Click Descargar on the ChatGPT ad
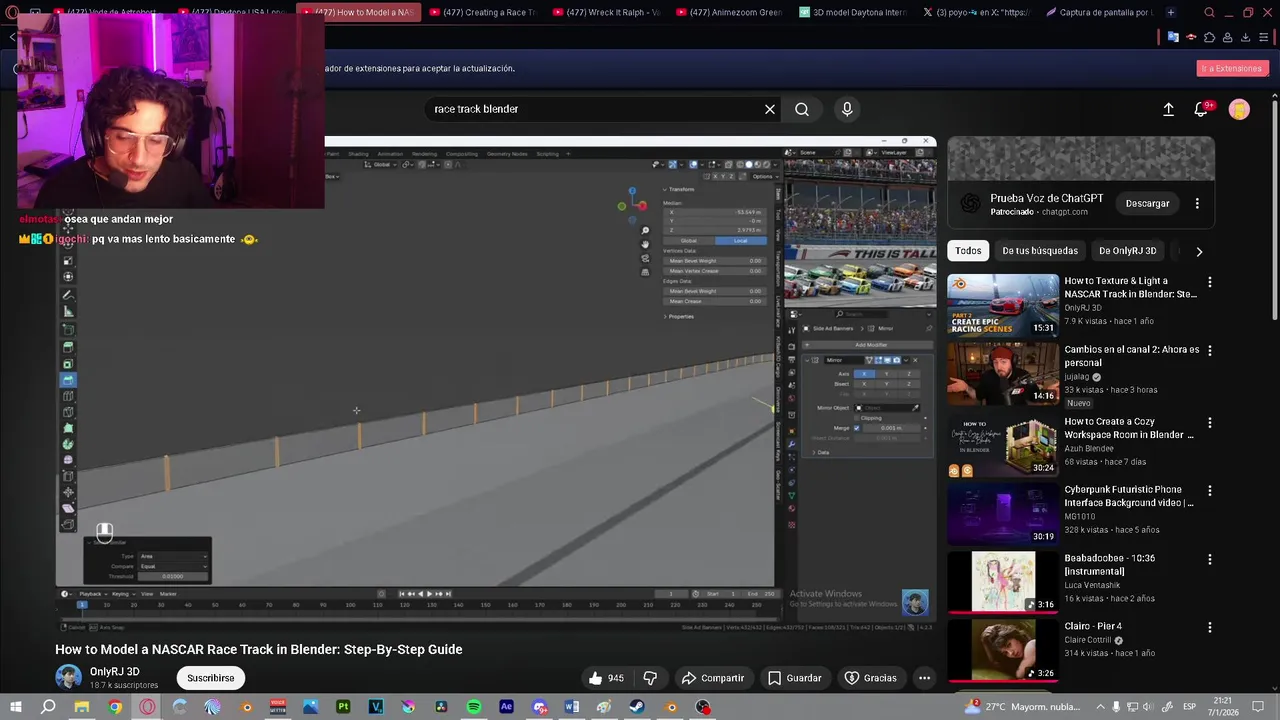The height and width of the screenshot is (720, 1280). coord(1147,203)
